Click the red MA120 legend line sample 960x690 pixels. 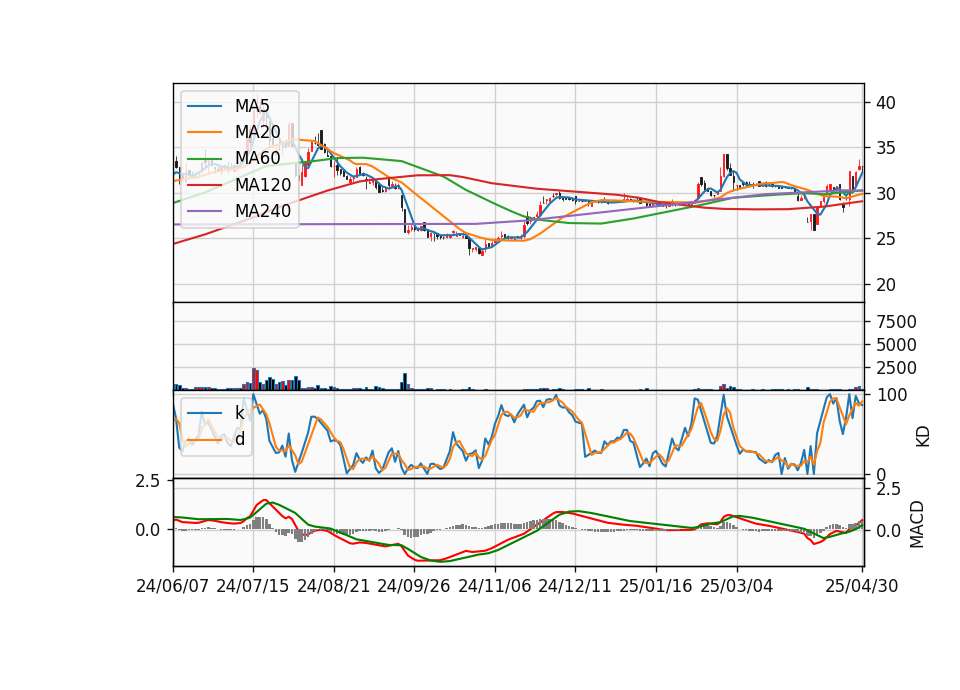point(204,185)
